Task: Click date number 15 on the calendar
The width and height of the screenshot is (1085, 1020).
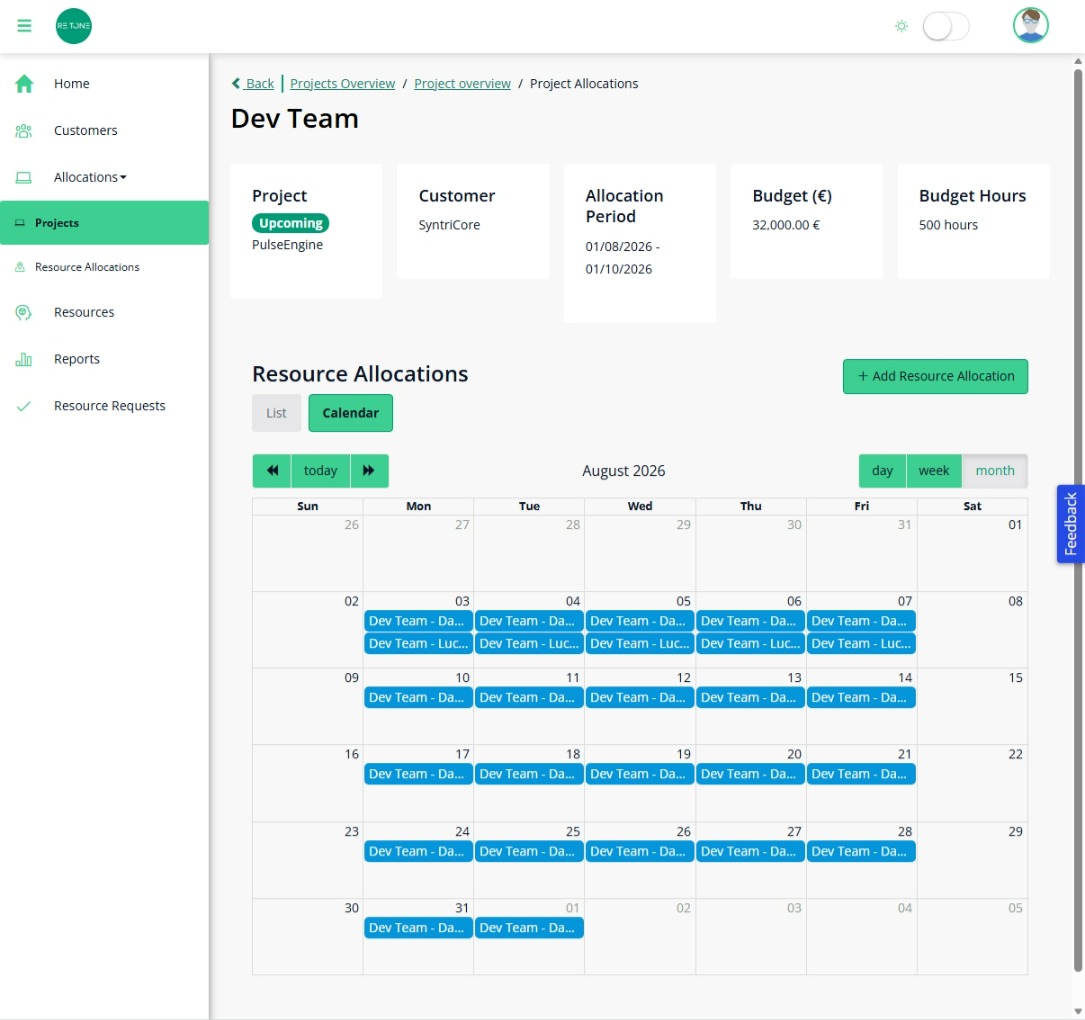Action: 1014,678
